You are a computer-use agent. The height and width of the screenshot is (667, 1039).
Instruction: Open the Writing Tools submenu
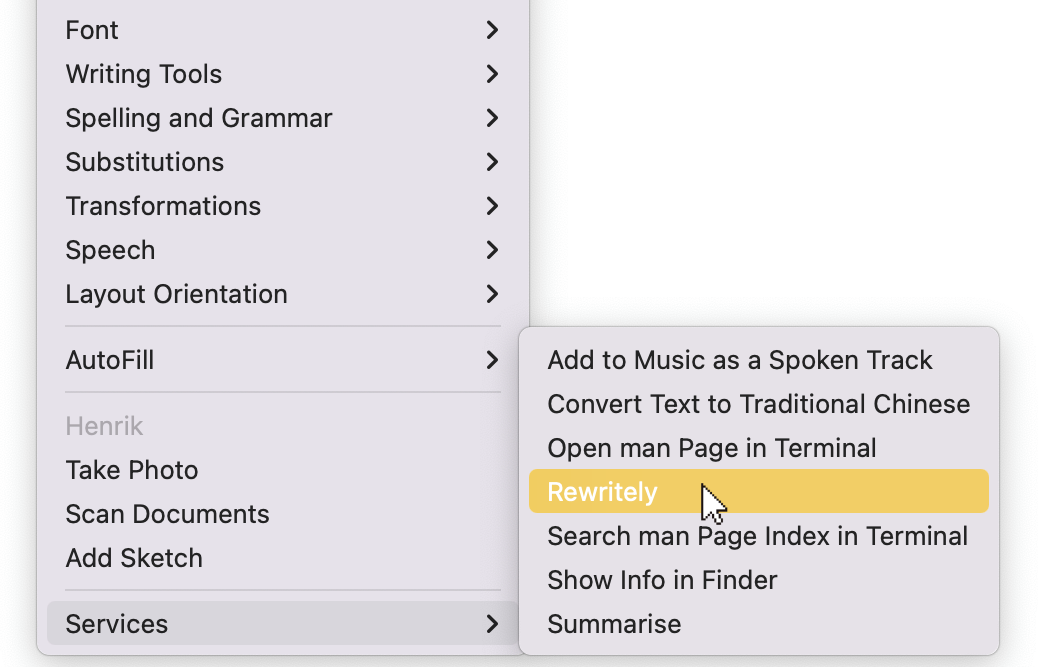tap(282, 74)
